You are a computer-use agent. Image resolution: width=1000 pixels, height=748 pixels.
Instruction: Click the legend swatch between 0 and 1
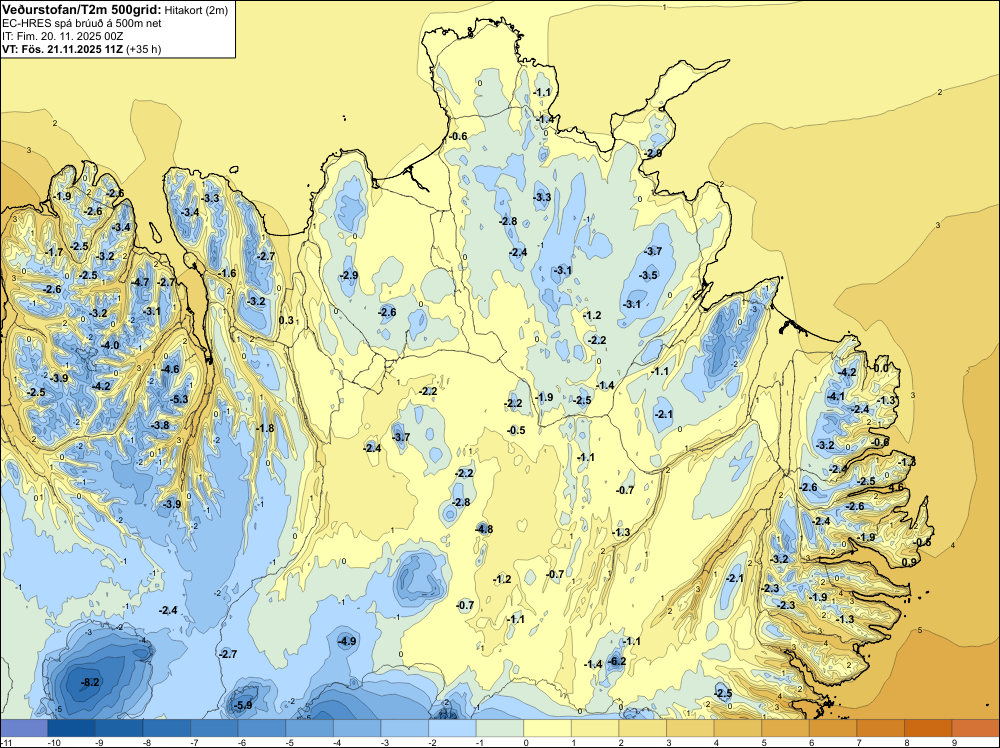[547, 728]
